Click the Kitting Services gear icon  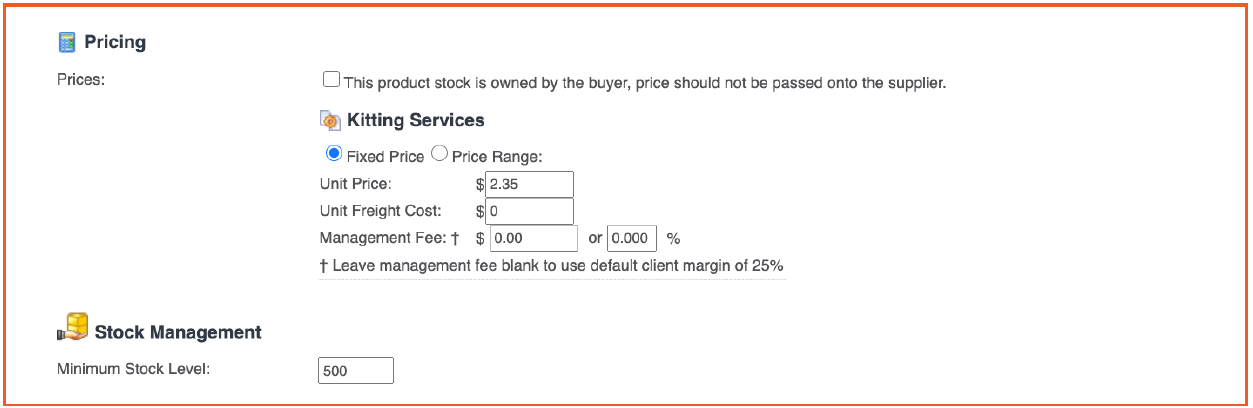tap(330, 120)
